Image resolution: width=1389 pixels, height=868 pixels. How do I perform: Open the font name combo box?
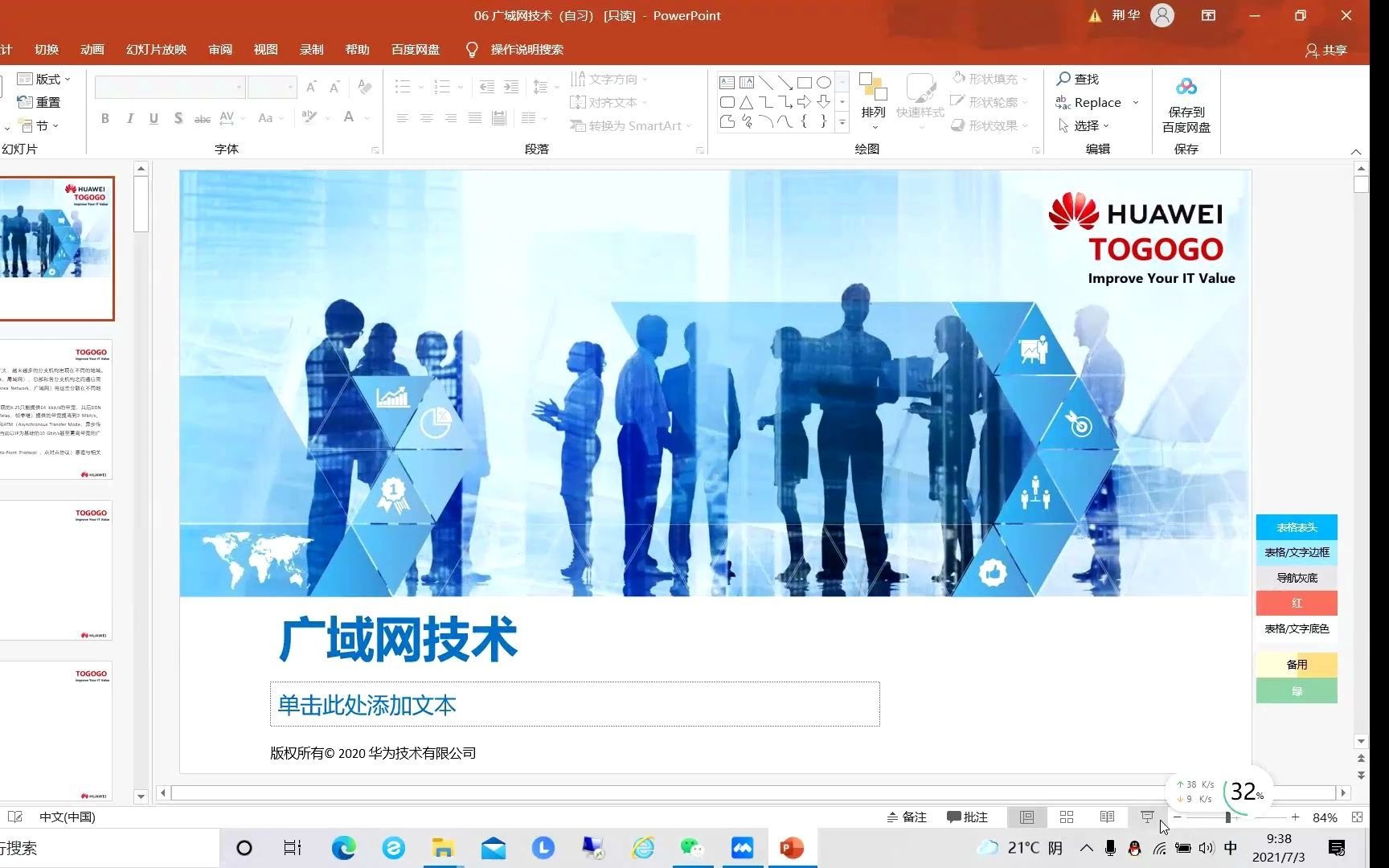(x=170, y=87)
